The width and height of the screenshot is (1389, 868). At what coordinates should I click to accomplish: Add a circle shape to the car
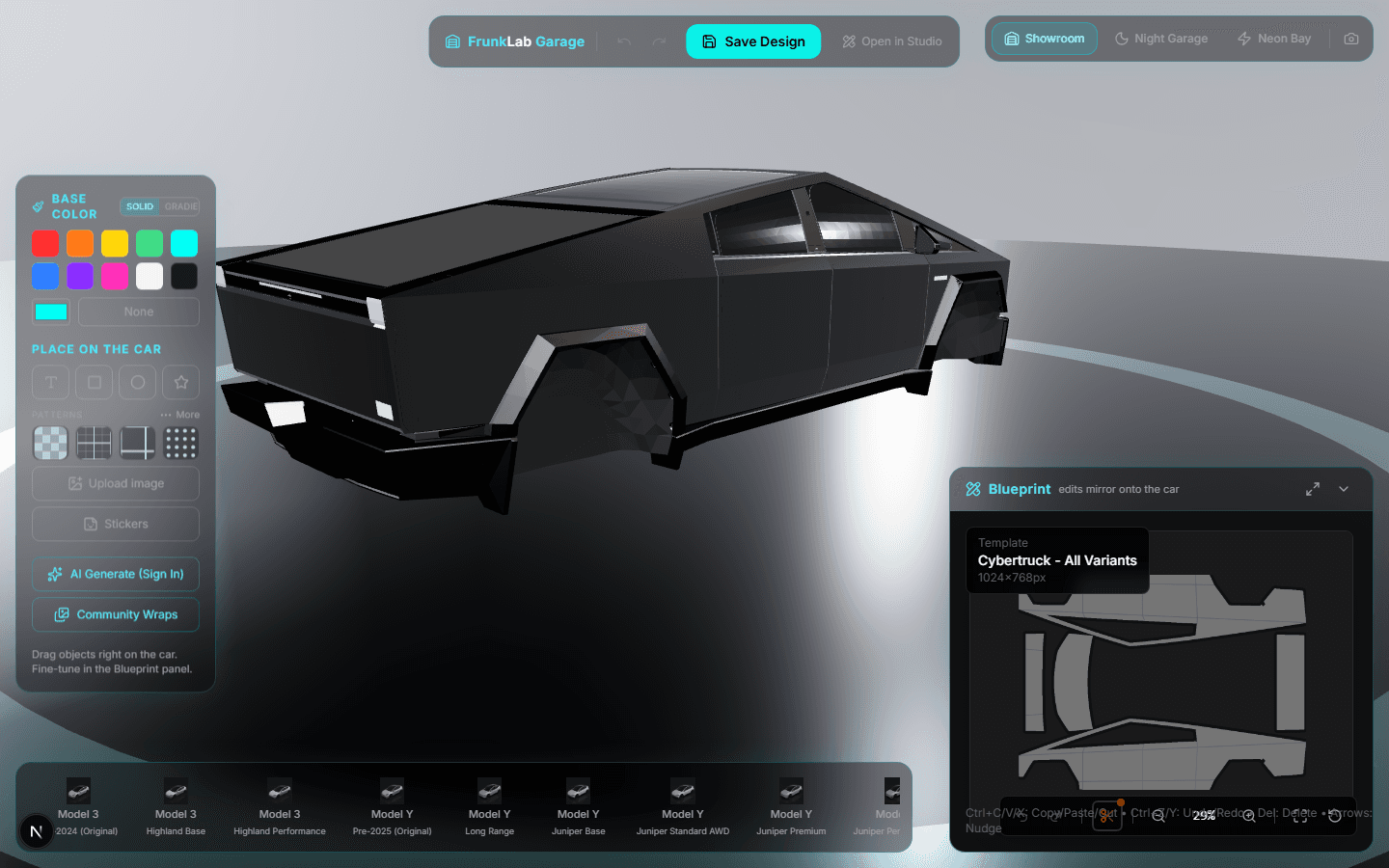138,382
